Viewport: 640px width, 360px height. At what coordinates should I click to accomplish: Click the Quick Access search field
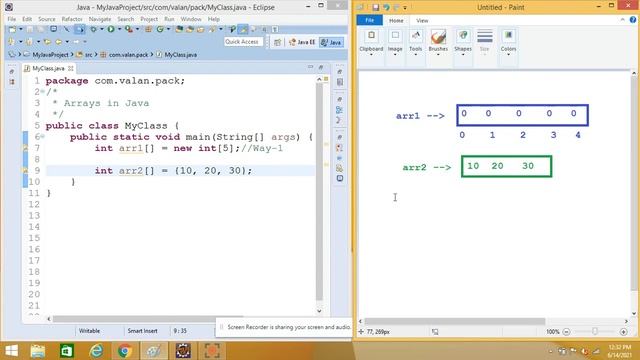[243, 42]
